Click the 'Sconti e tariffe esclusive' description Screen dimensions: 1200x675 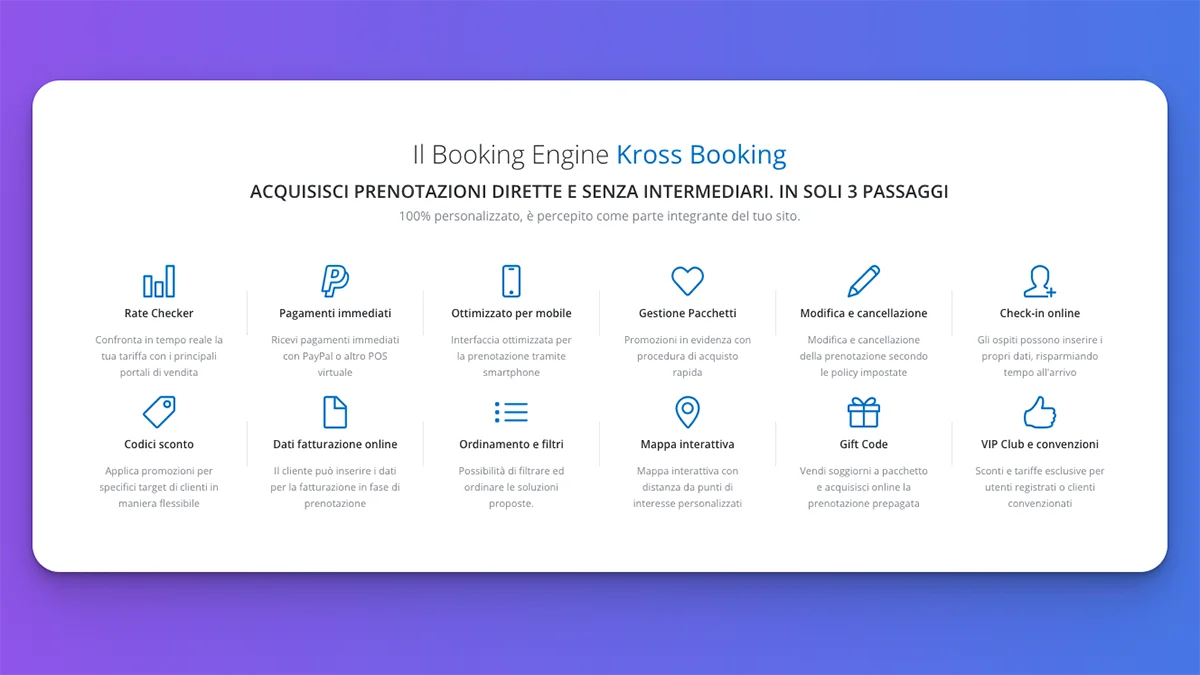click(1040, 487)
